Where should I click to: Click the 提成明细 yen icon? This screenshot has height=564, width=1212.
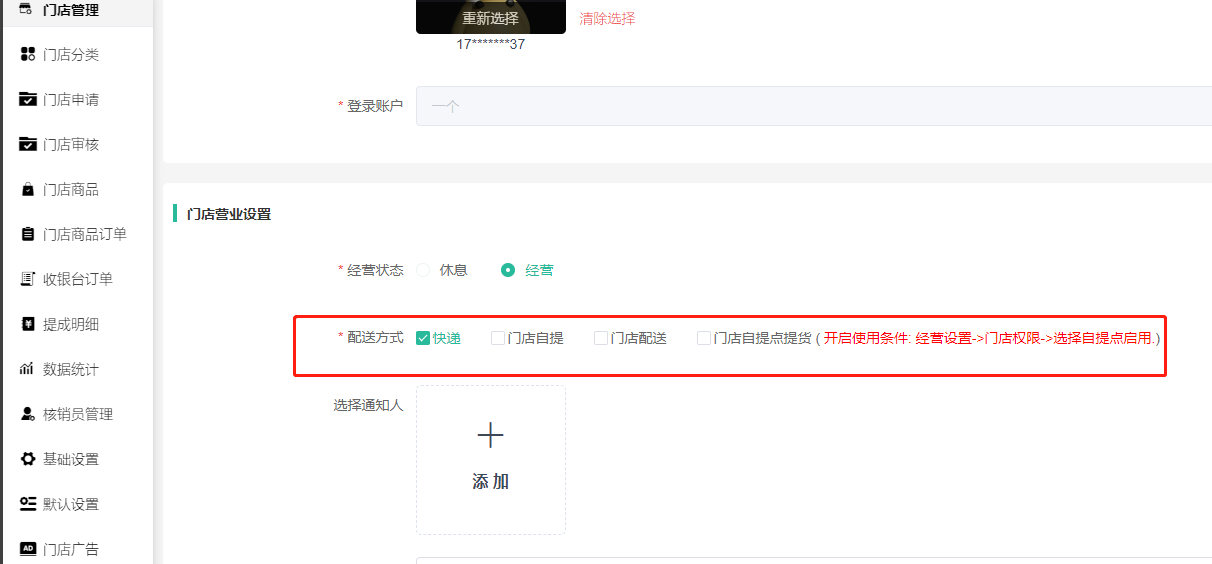pos(28,324)
